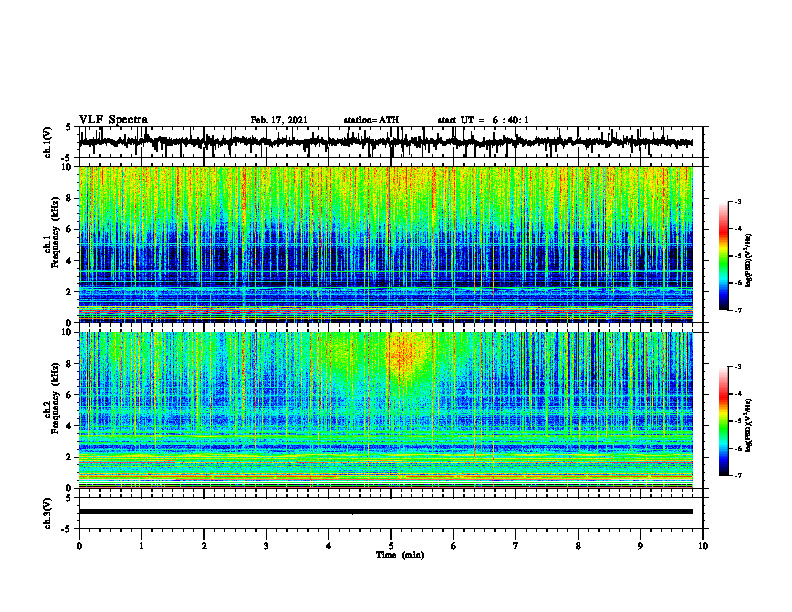Click the flat black ch.3 voltage trace

(386, 512)
